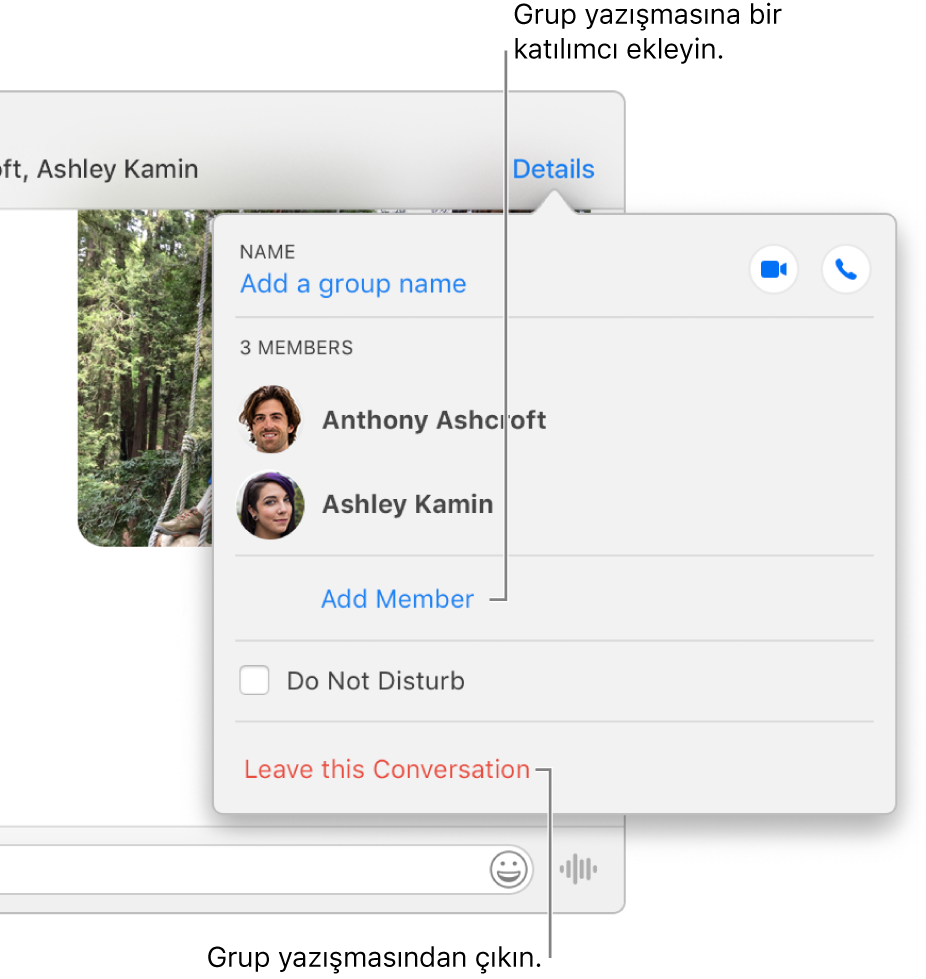Click the Ashley Kamin name in the title bar
The height and width of the screenshot is (979, 926).
point(117,169)
